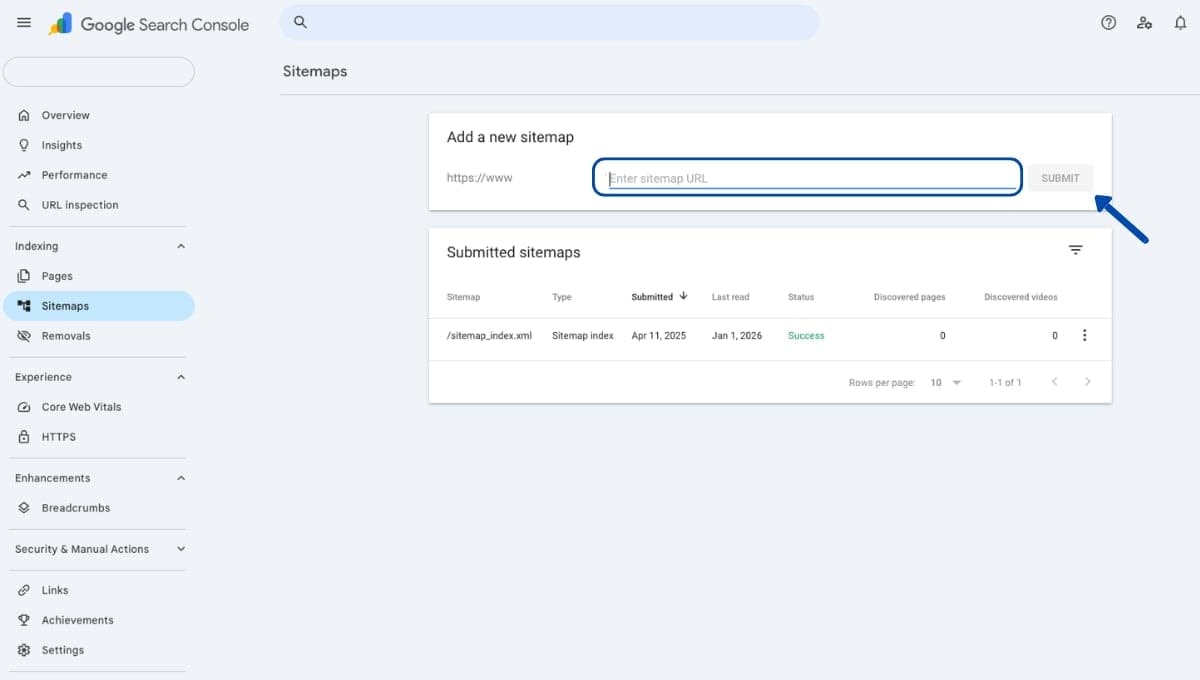This screenshot has height=680, width=1200.
Task: Open the property selector box
Action: coord(99,71)
